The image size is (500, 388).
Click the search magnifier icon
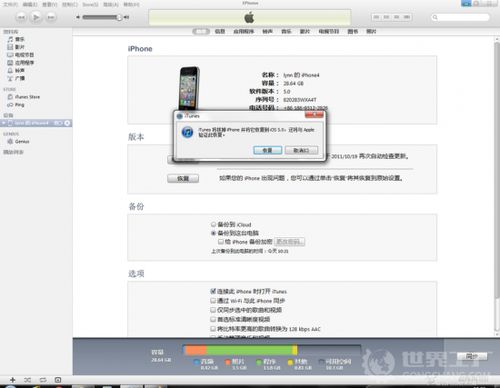coord(435,17)
